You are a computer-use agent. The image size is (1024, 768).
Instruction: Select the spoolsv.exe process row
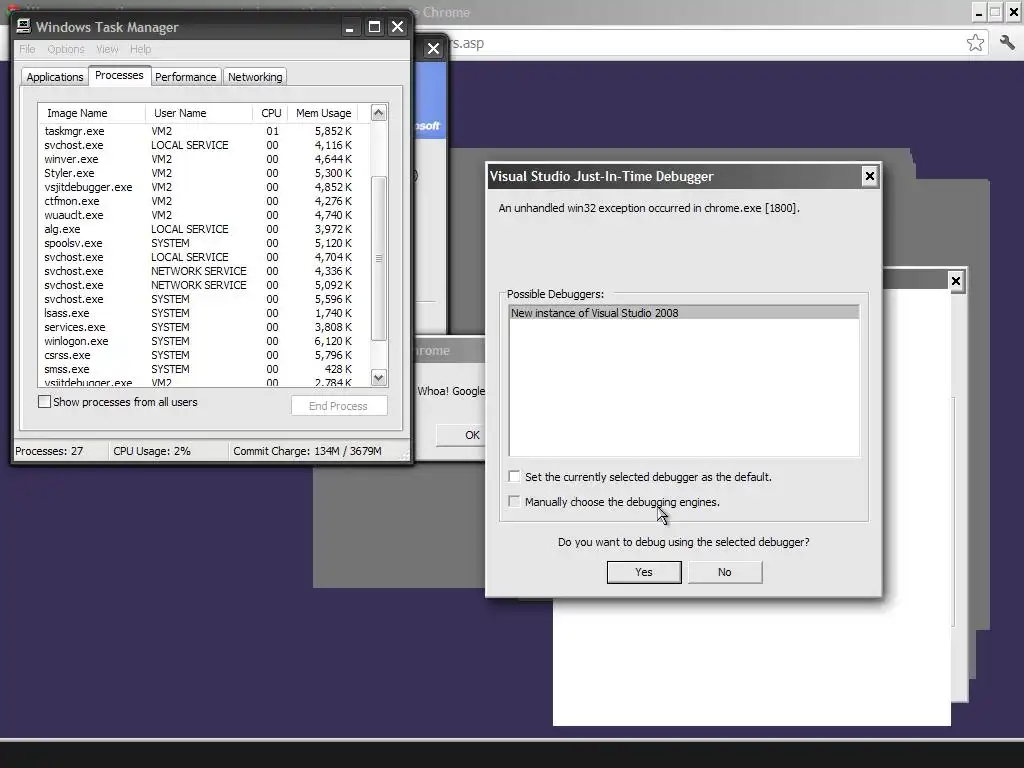(204, 243)
